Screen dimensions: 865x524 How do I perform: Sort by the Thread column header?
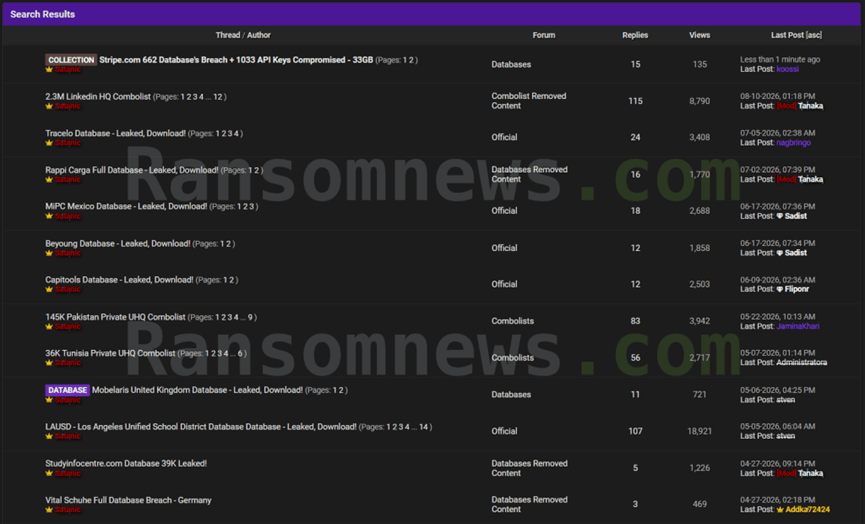tap(228, 35)
